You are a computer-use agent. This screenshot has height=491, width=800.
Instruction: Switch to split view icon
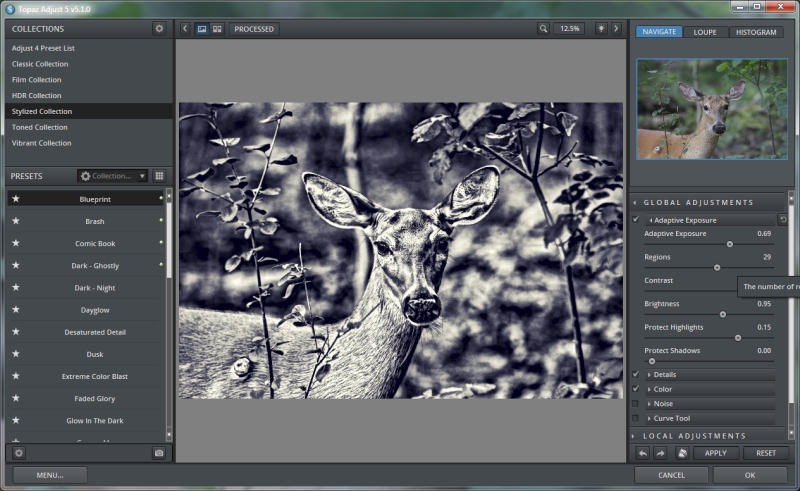pyautogui.click(x=217, y=29)
